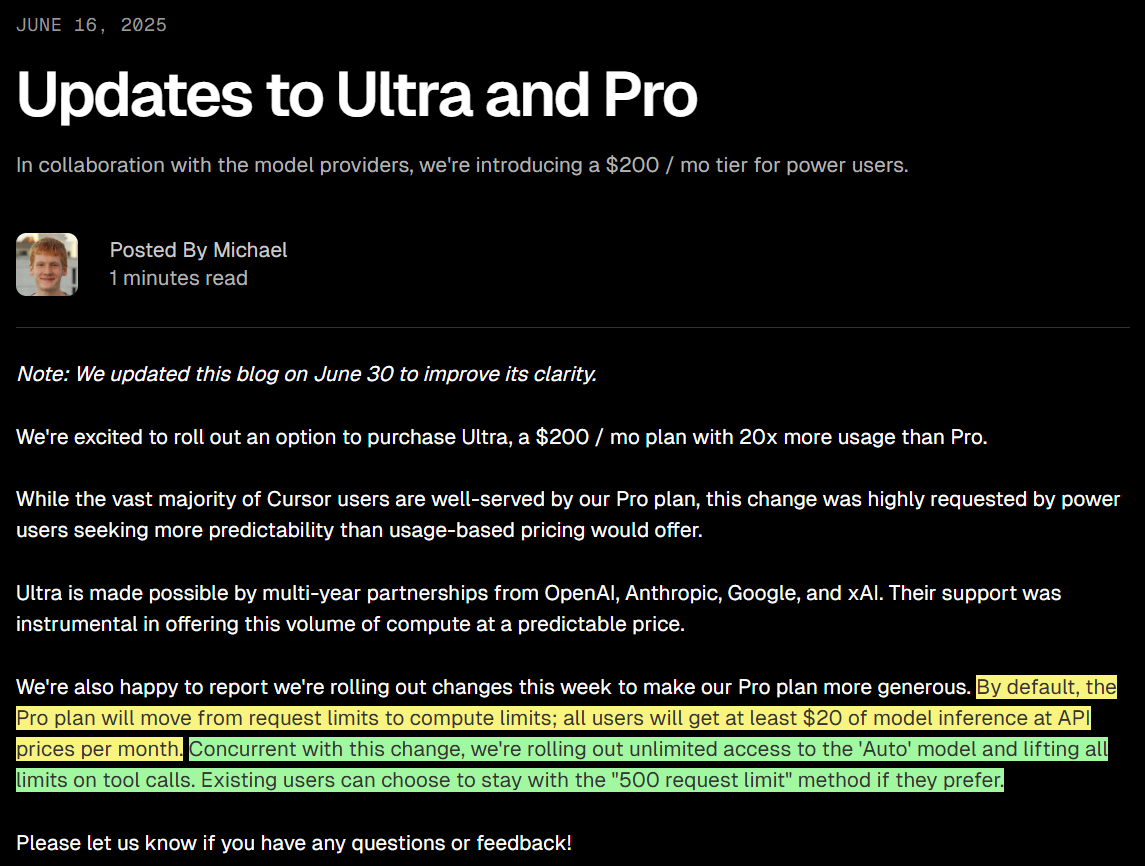Image resolution: width=1145 pixels, height=866 pixels.
Task: Click 'Posted By Michael' author name
Action: pos(198,250)
